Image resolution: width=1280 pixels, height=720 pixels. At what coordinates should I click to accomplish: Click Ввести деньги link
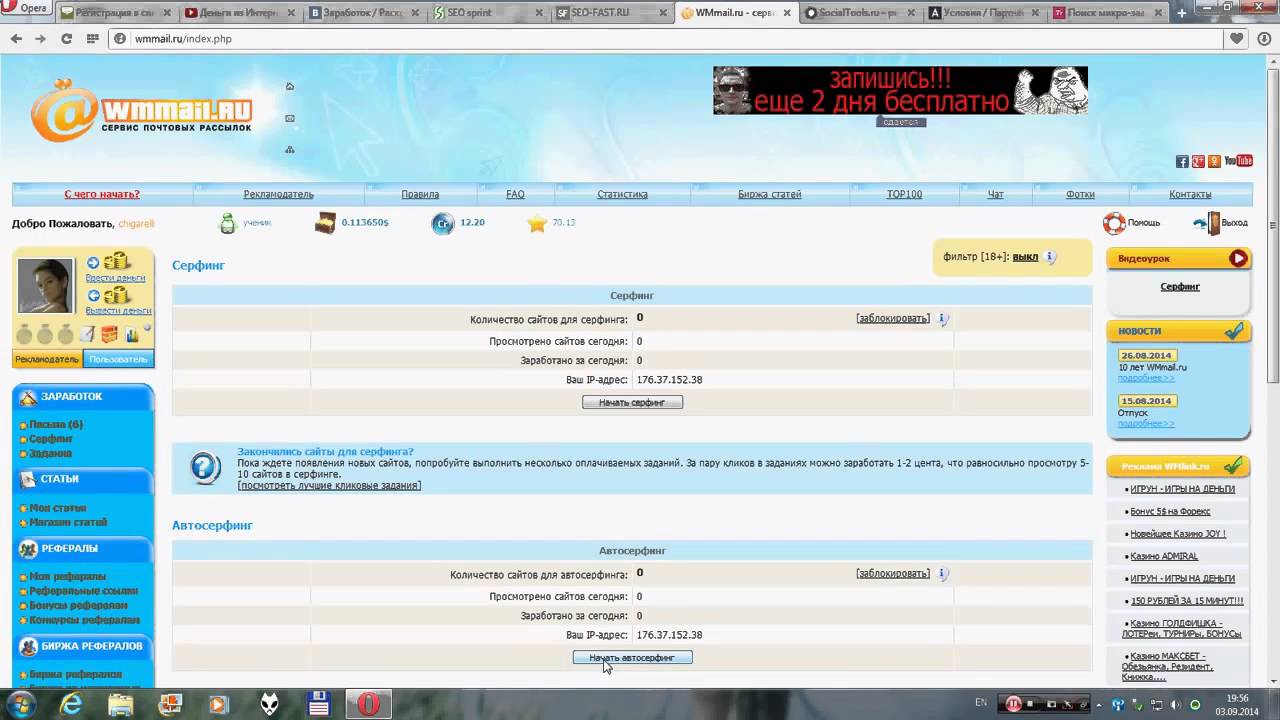coord(115,277)
